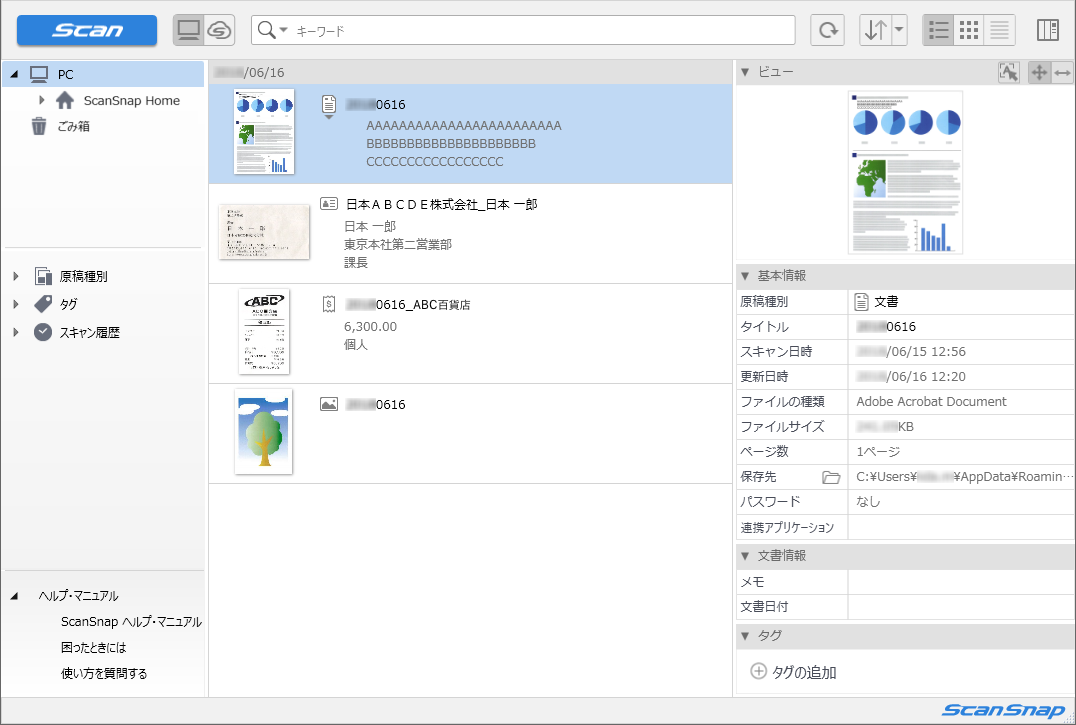Image resolution: width=1076 pixels, height=725 pixels.
Task: Select the ABC receipt thumbnail
Action: click(x=264, y=332)
